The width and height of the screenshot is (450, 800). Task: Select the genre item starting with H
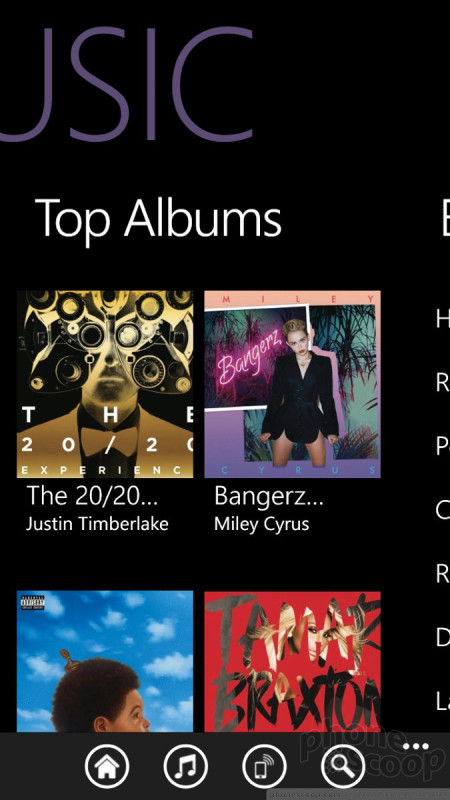click(x=442, y=318)
